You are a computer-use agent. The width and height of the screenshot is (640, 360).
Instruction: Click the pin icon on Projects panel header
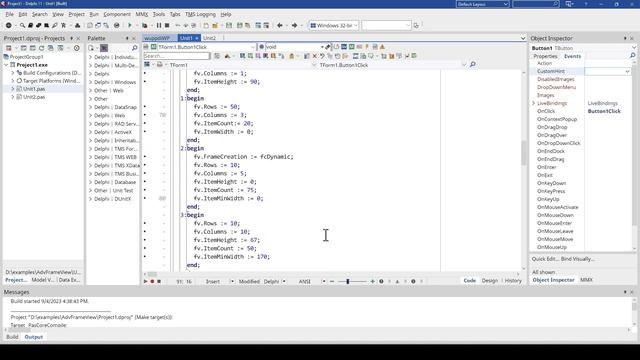coord(71,38)
